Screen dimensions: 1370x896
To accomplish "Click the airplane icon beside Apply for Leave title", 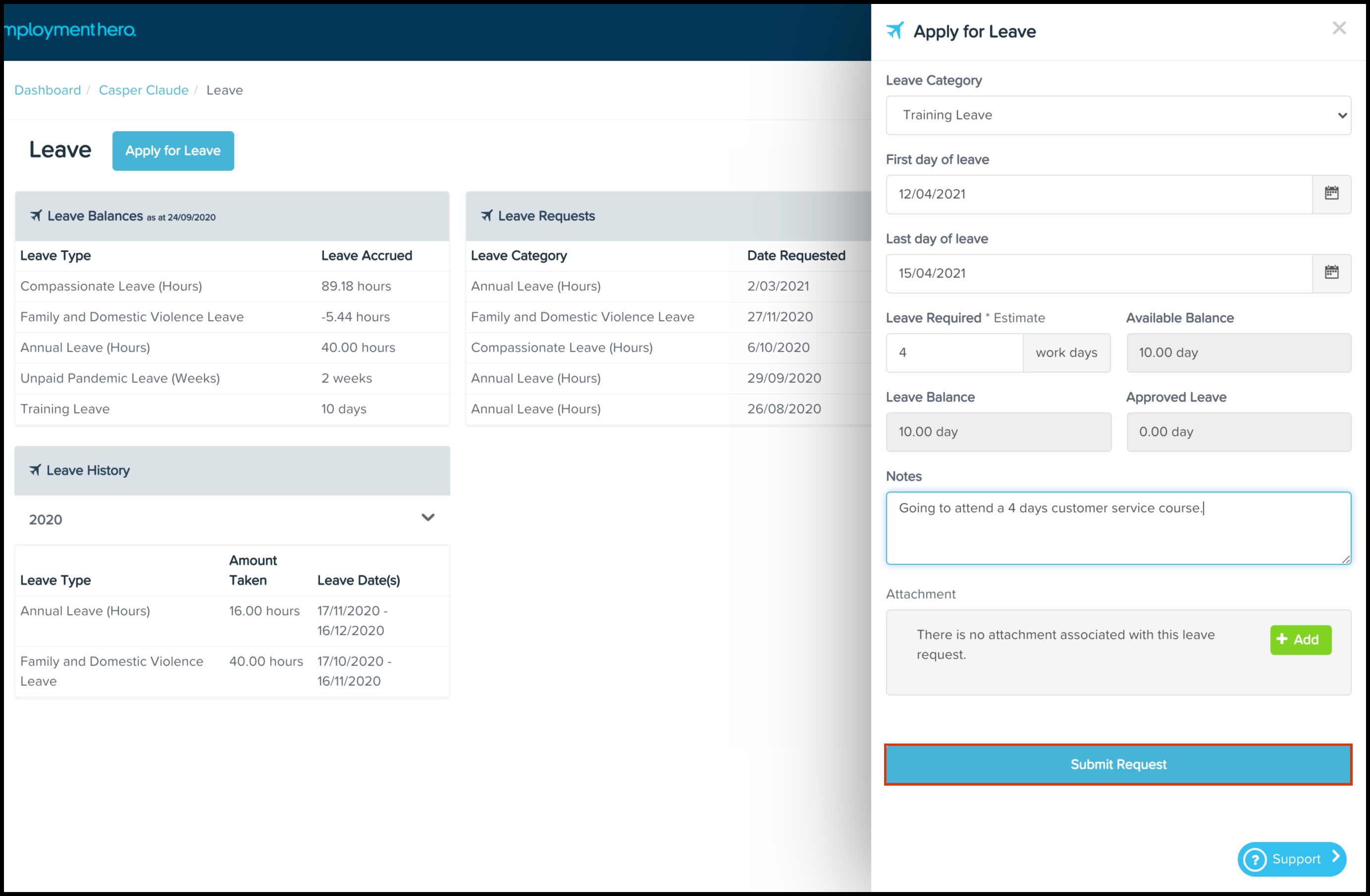I will pyautogui.click(x=894, y=31).
